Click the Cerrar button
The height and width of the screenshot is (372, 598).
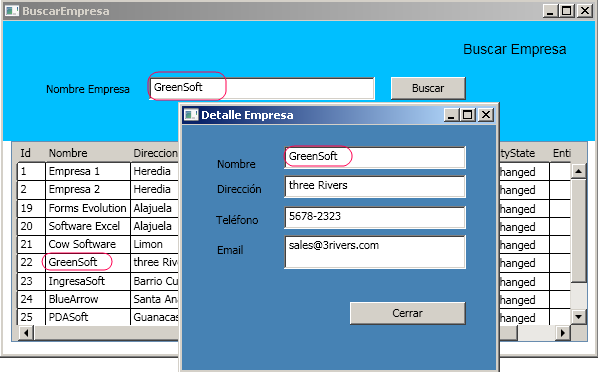coord(407,313)
